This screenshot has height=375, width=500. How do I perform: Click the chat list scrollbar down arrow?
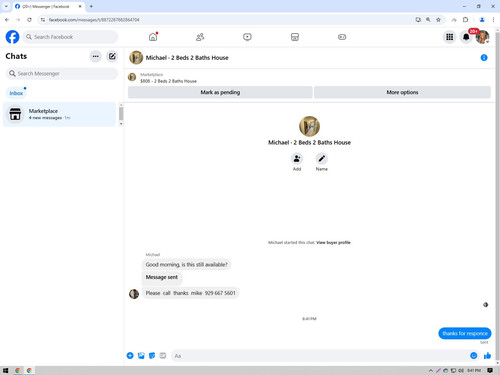point(121,124)
